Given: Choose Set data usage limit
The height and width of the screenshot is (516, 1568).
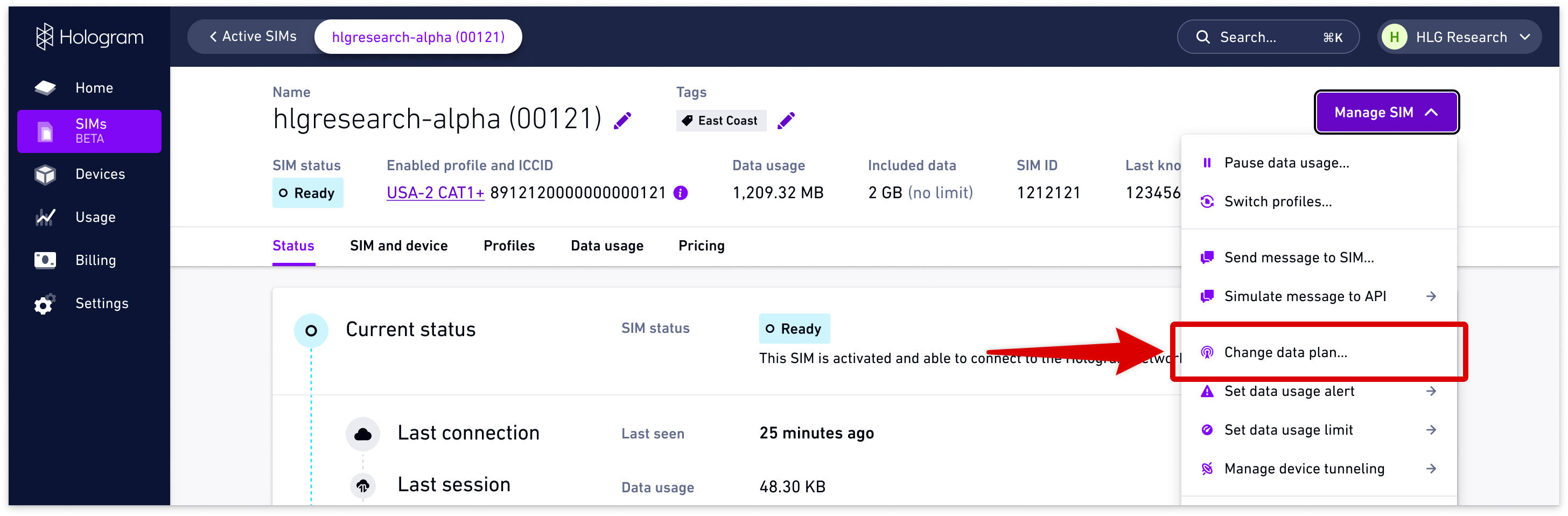Looking at the screenshot, I should [1319, 430].
